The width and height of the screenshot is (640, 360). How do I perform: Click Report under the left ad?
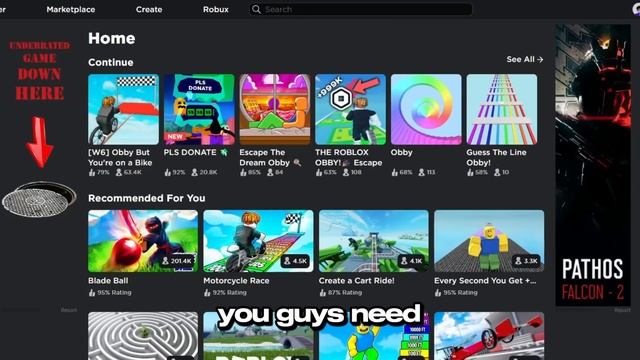pos(69,310)
